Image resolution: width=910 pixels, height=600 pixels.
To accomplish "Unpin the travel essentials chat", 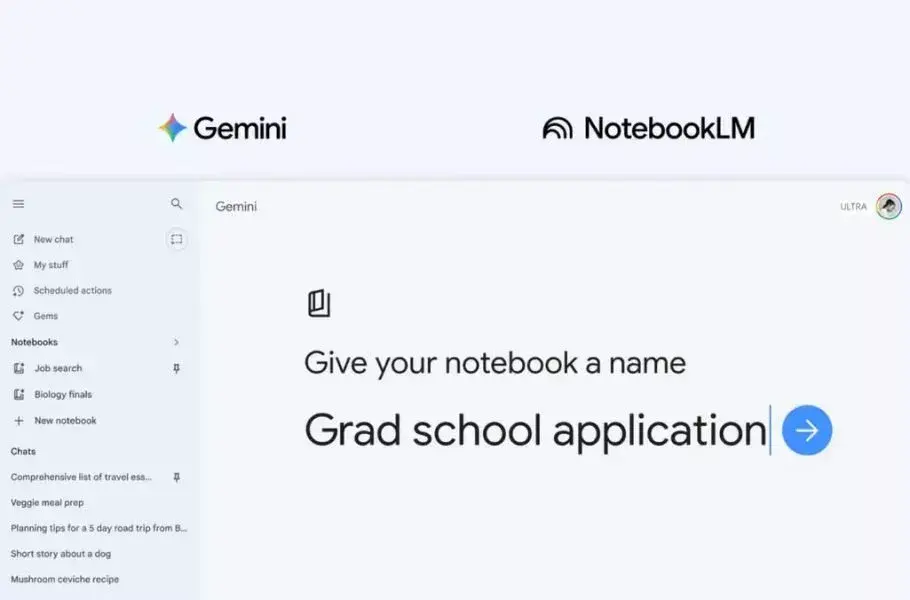I will 176,477.
